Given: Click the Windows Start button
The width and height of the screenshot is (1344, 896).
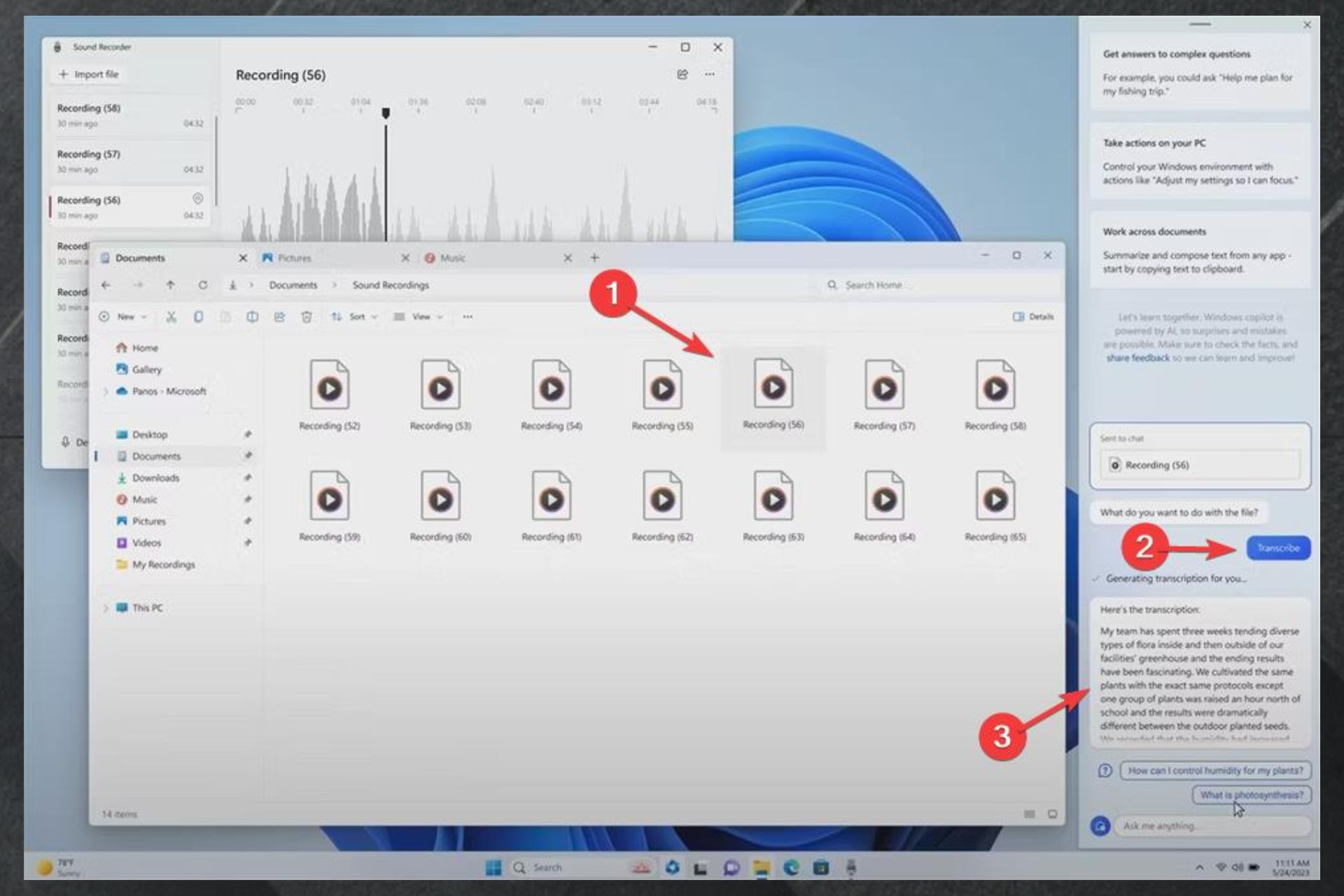Looking at the screenshot, I should click(x=493, y=868).
